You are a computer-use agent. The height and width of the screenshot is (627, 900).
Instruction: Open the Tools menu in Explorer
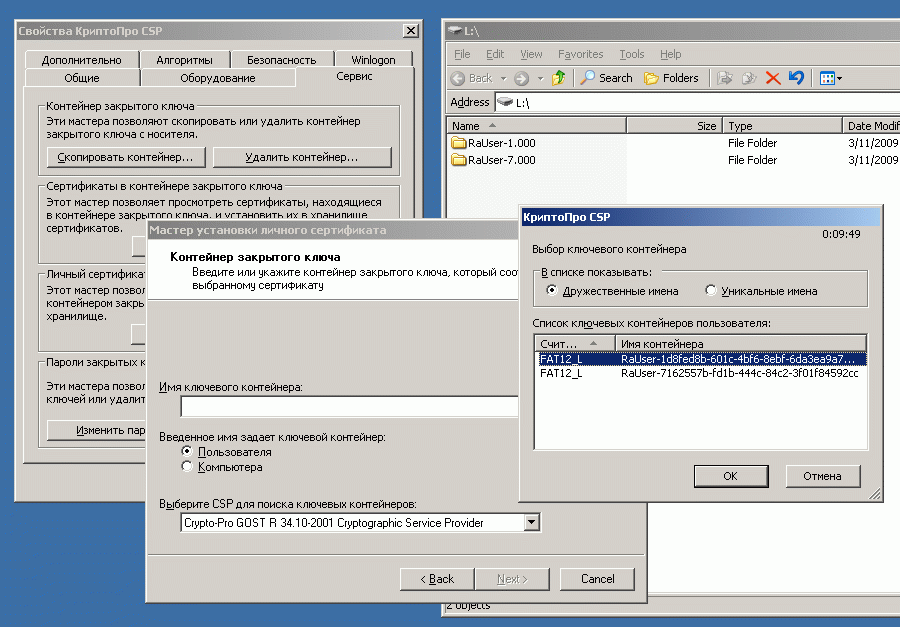click(631, 54)
